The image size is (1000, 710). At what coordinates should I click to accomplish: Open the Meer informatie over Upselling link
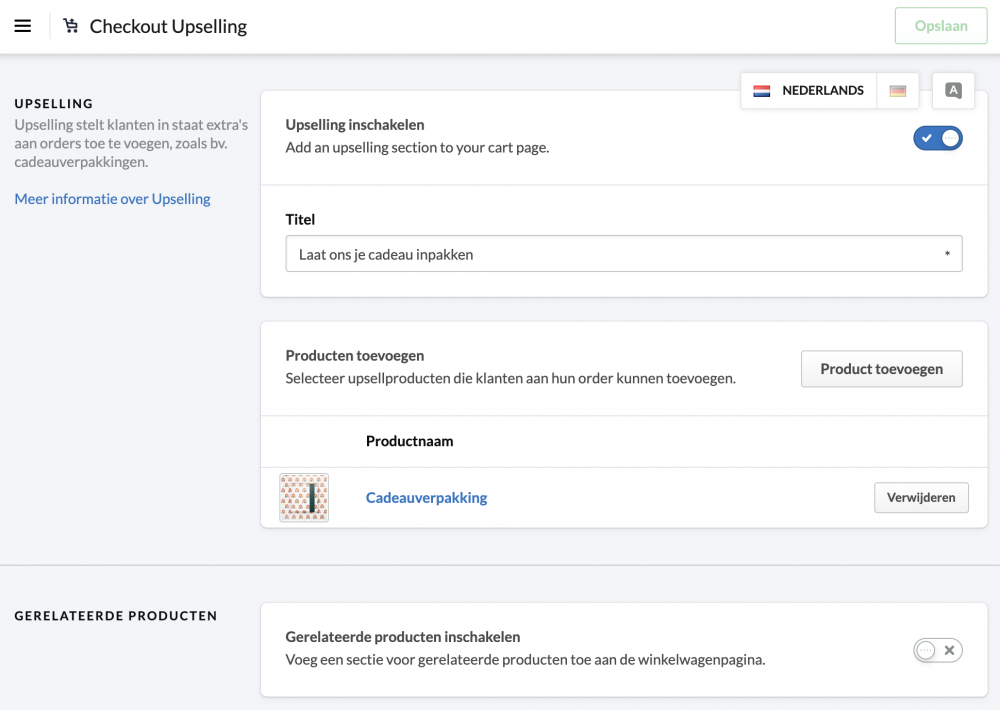coord(112,199)
